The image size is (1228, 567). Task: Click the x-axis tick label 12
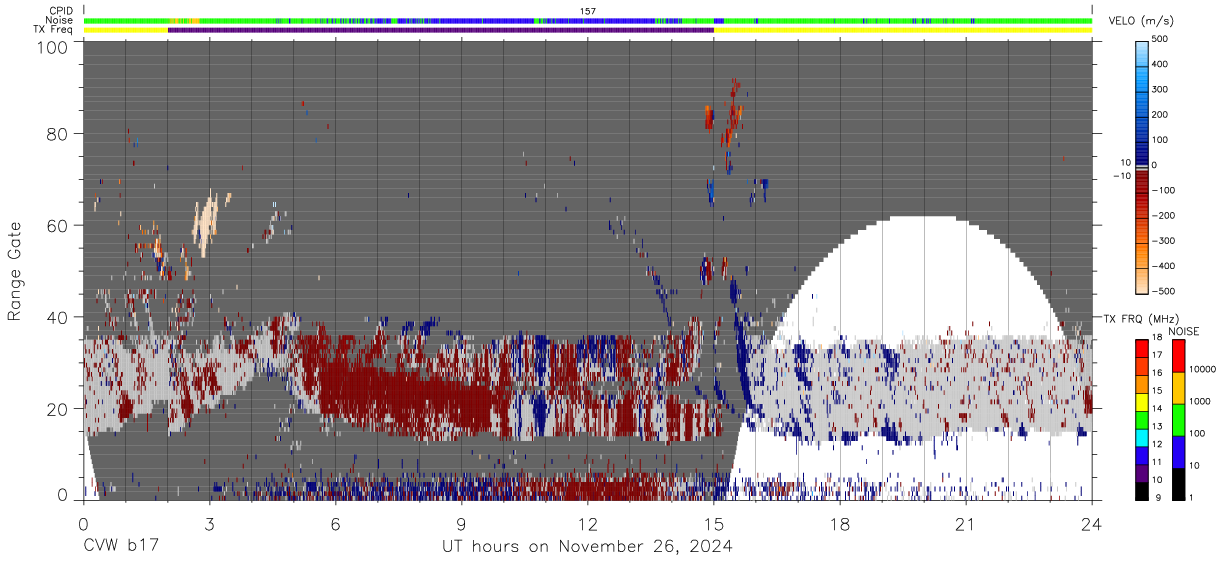click(588, 524)
